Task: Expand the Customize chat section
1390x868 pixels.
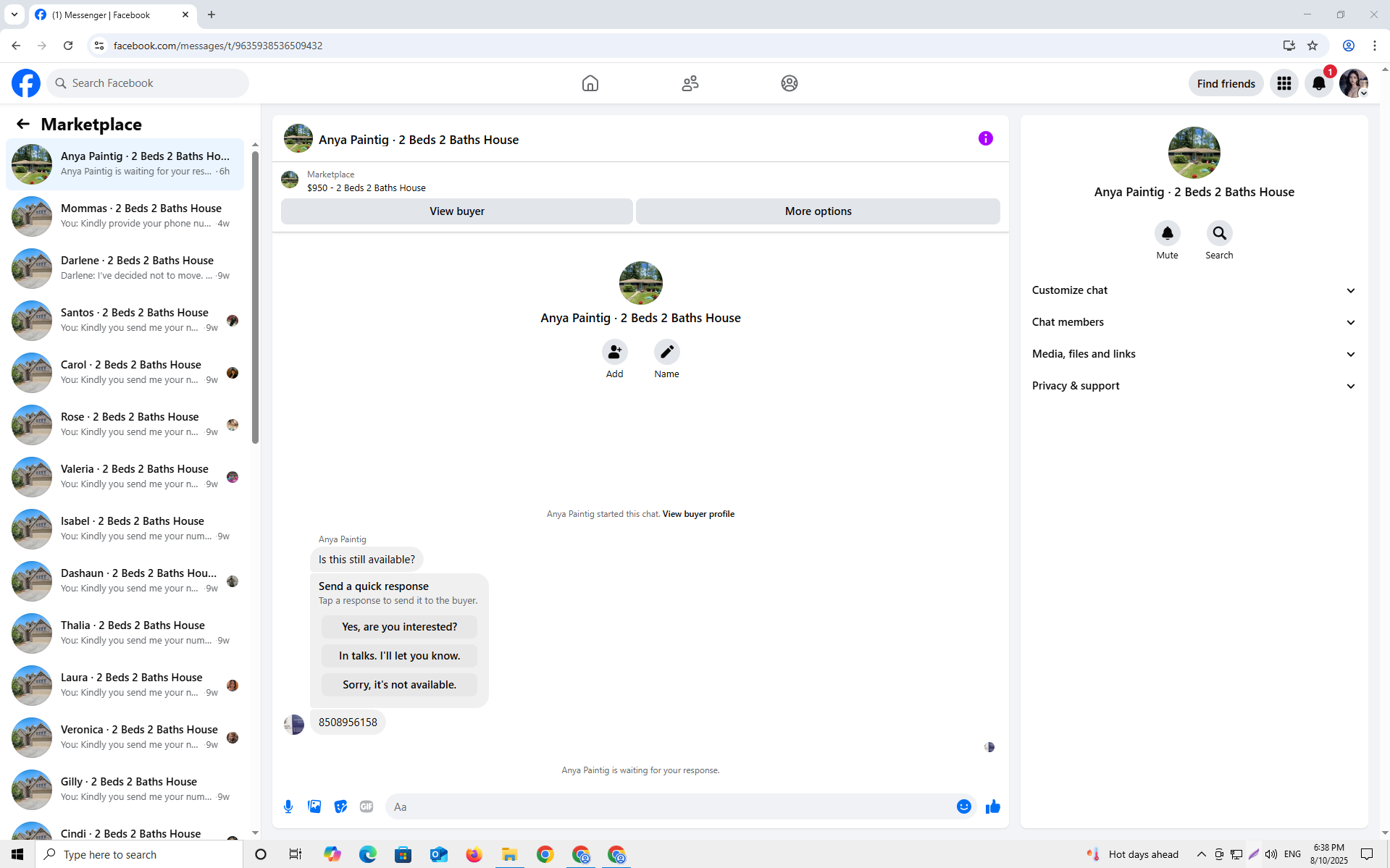Action: point(1194,290)
